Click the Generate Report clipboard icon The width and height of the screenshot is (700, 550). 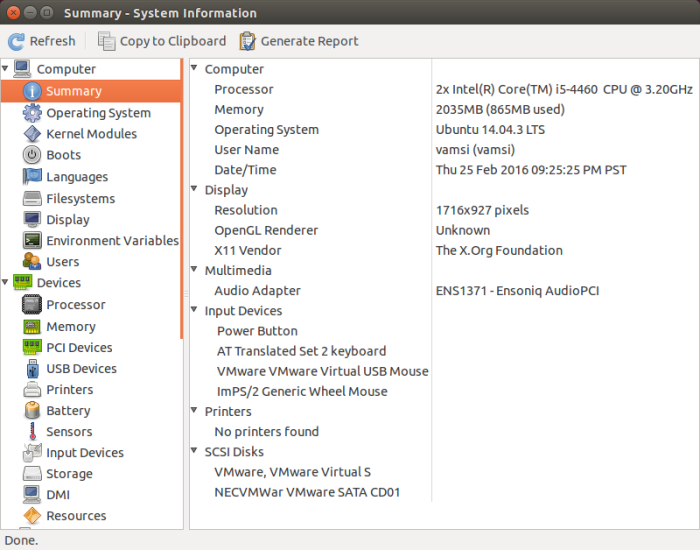coord(247,41)
